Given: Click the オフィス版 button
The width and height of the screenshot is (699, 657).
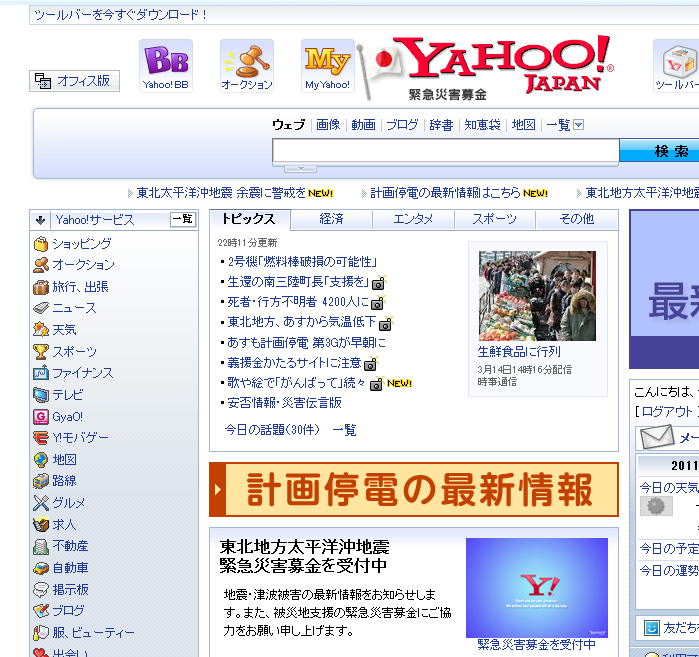Looking at the screenshot, I should (x=74, y=81).
